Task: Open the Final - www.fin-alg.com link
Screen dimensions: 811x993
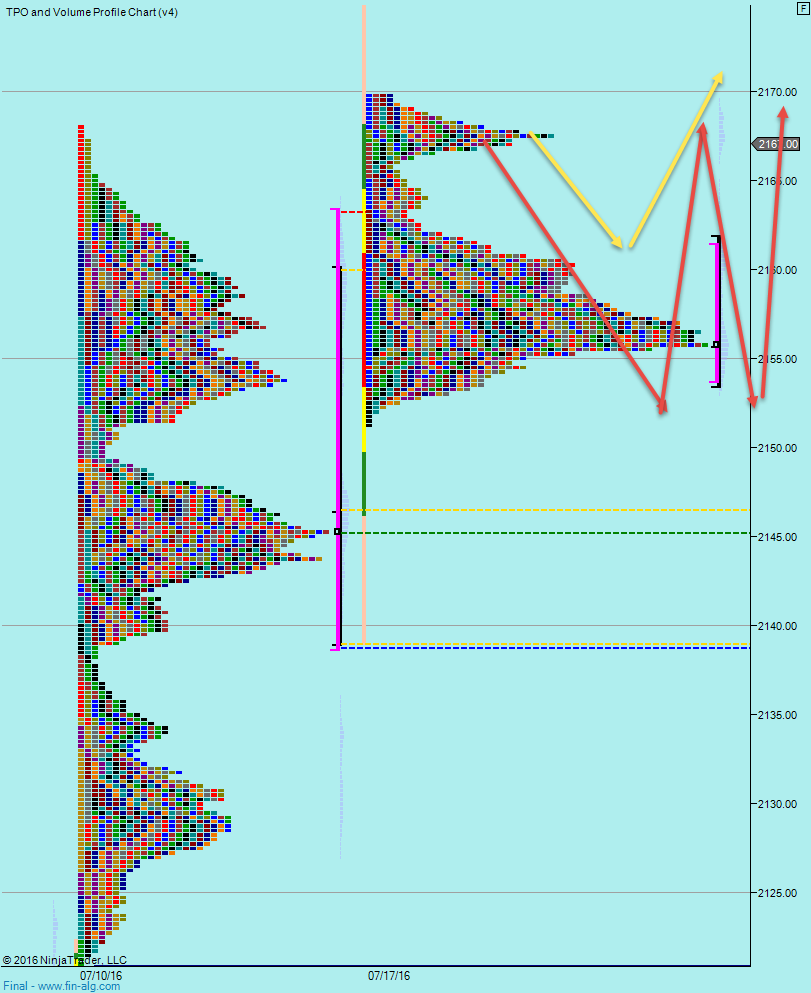Action: (60, 985)
